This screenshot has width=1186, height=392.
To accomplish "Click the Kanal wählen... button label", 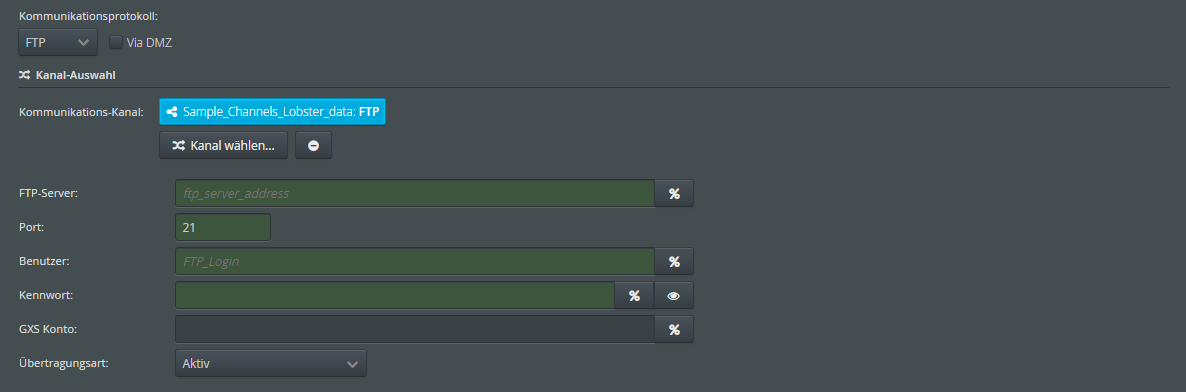I will pos(232,145).
